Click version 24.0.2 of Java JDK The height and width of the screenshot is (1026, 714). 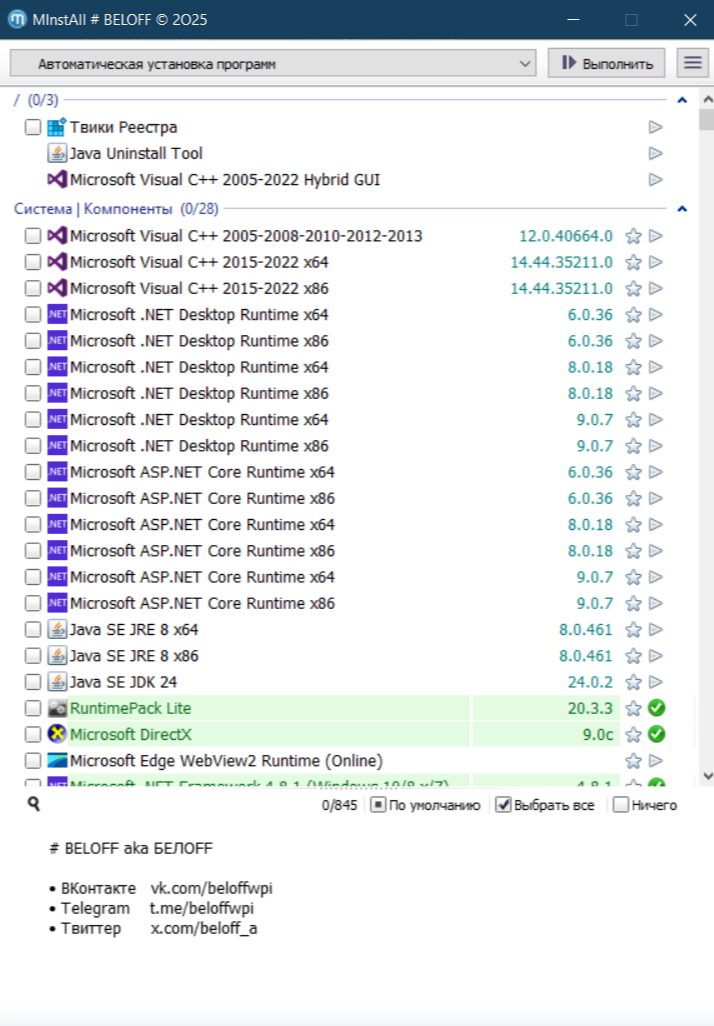pyautogui.click(x=590, y=682)
